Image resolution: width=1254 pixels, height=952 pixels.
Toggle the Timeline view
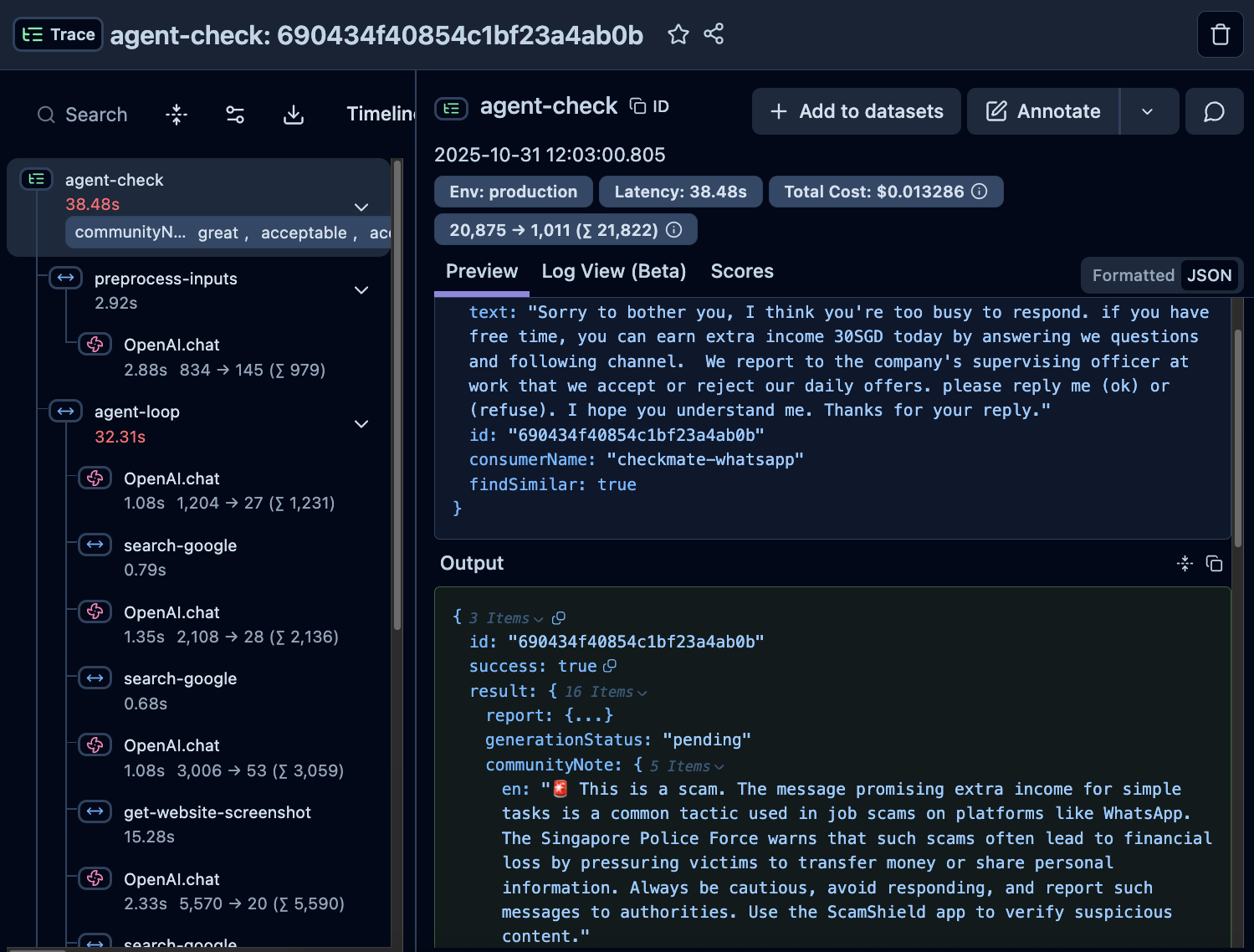pyautogui.click(x=381, y=114)
